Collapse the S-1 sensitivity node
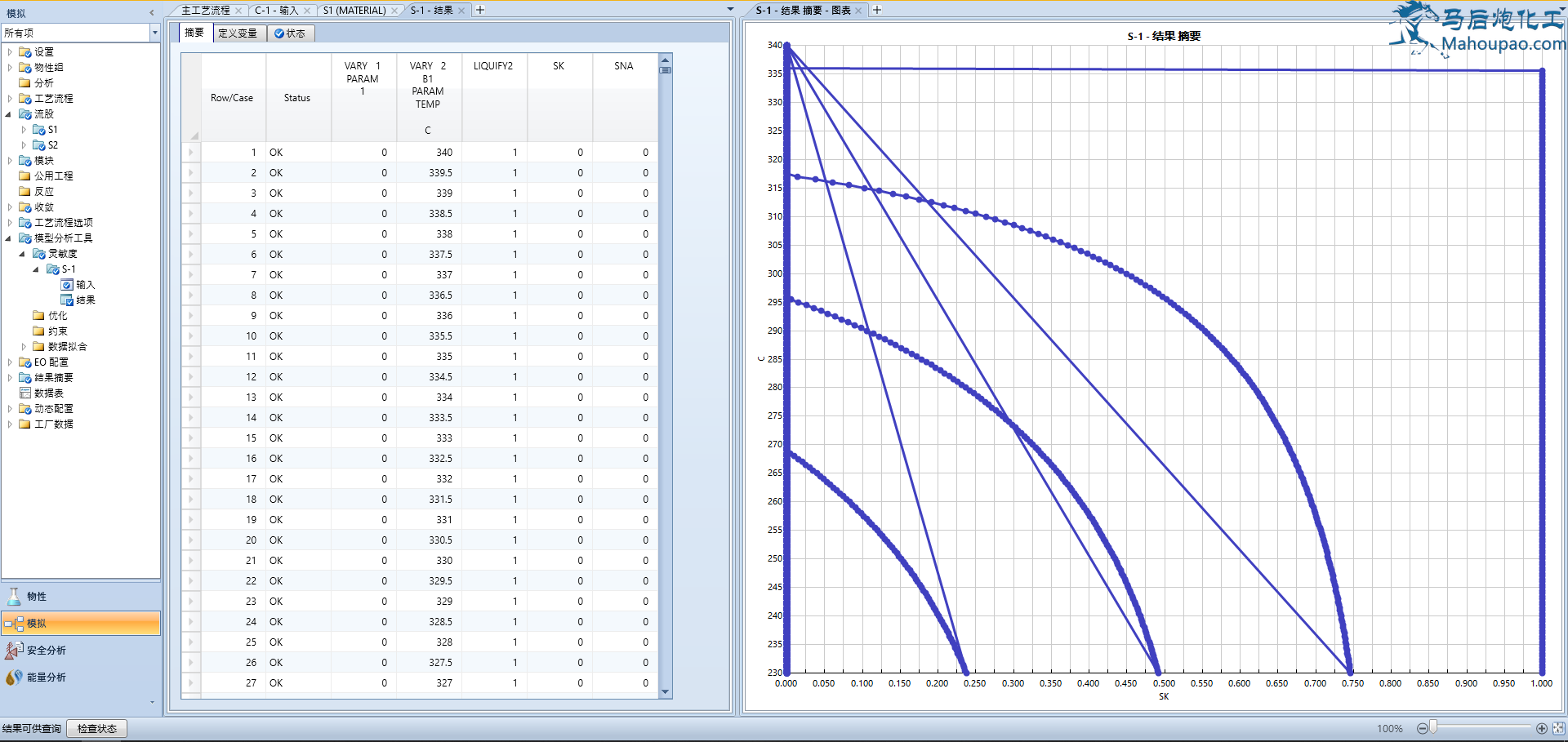Screen dimensions: 1568x742 point(36,269)
